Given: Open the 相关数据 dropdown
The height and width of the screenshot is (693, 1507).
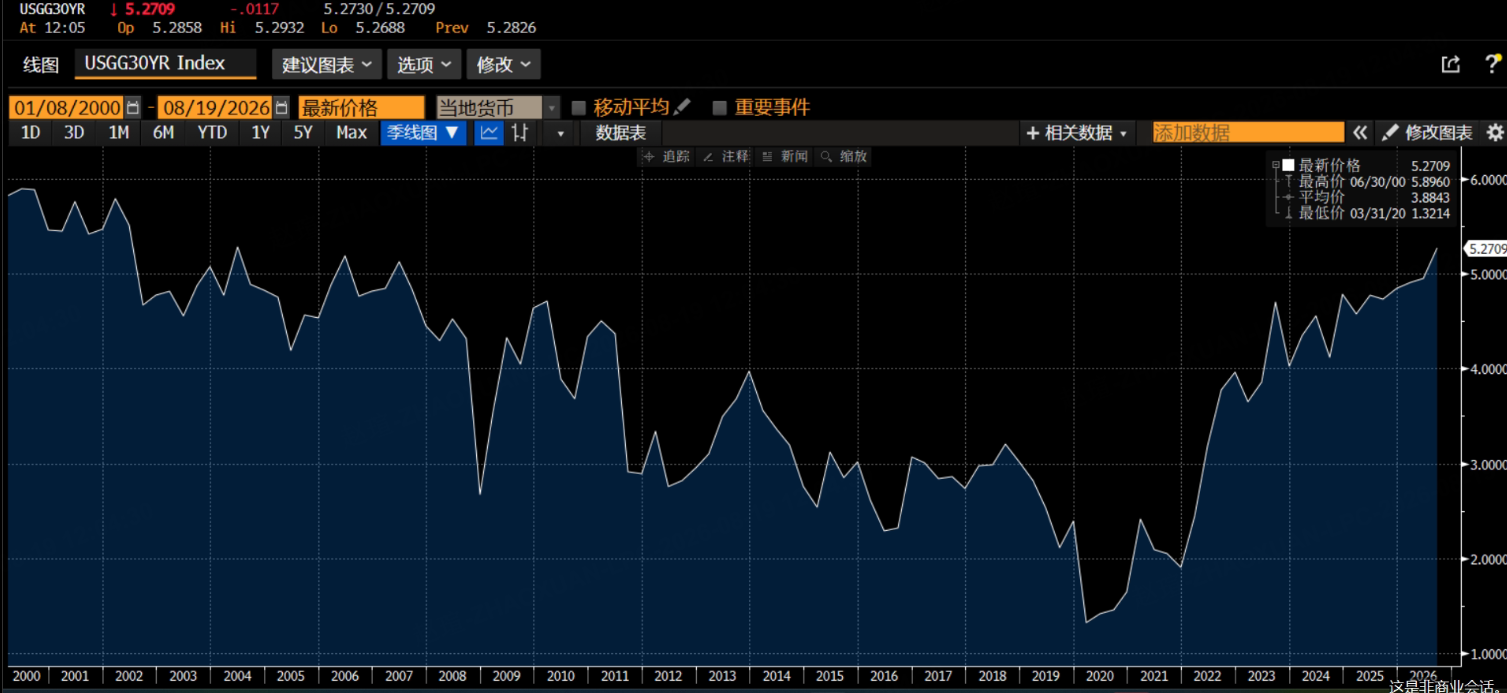Looking at the screenshot, I should click(1077, 133).
